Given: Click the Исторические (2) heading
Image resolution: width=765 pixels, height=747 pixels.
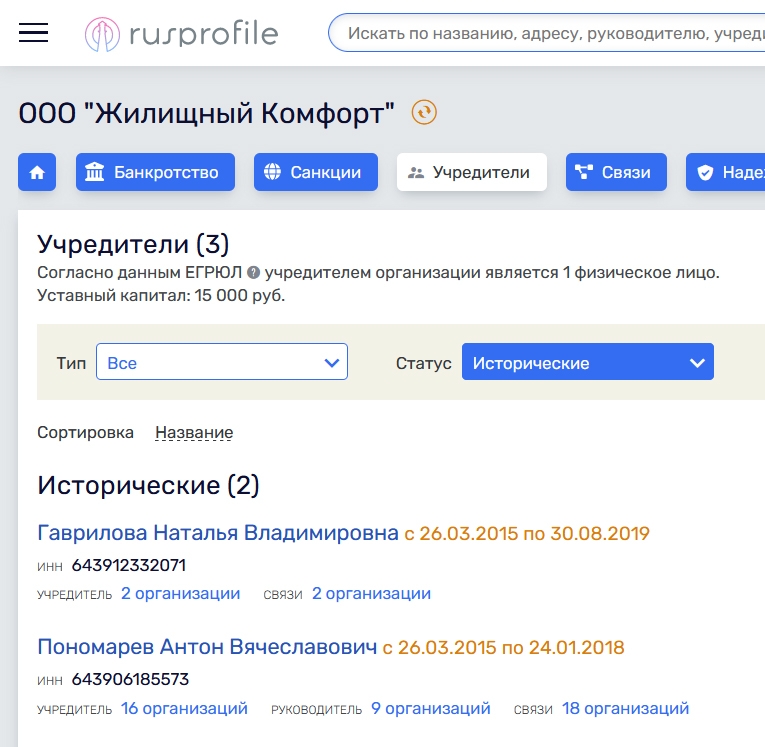Looking at the screenshot, I should point(148,485).
